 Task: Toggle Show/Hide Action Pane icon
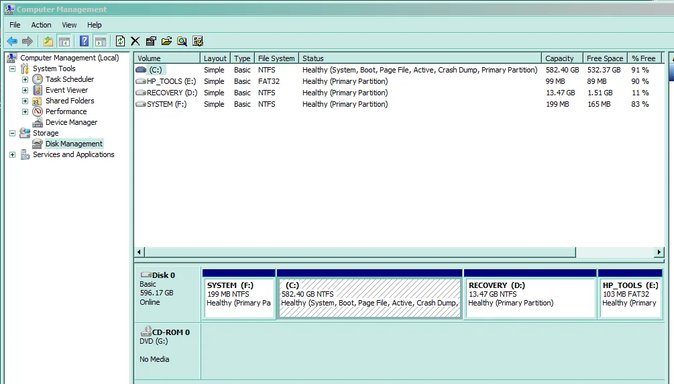coord(100,41)
